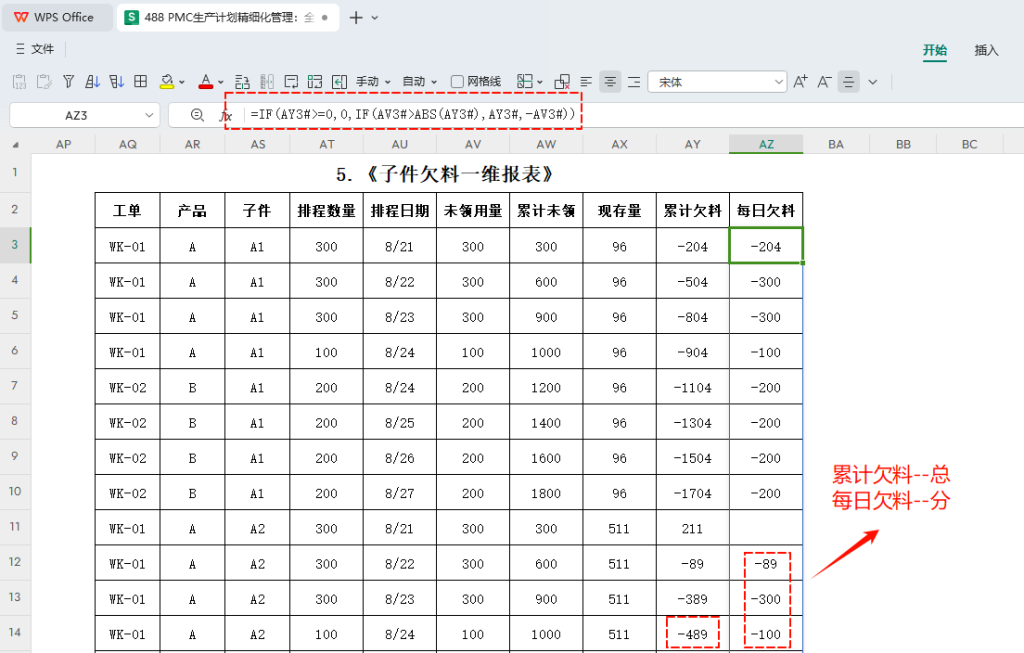Screen dimensions: 1024x653
Task: Click the 现存量 header cell
Action: tap(620, 210)
